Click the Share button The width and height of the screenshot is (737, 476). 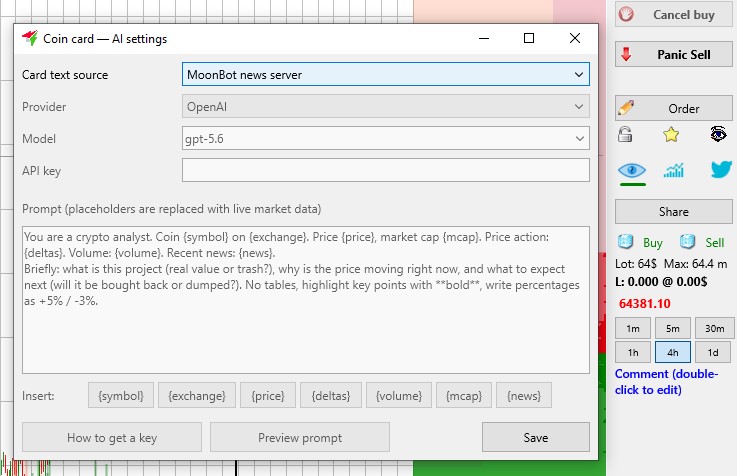coord(674,211)
